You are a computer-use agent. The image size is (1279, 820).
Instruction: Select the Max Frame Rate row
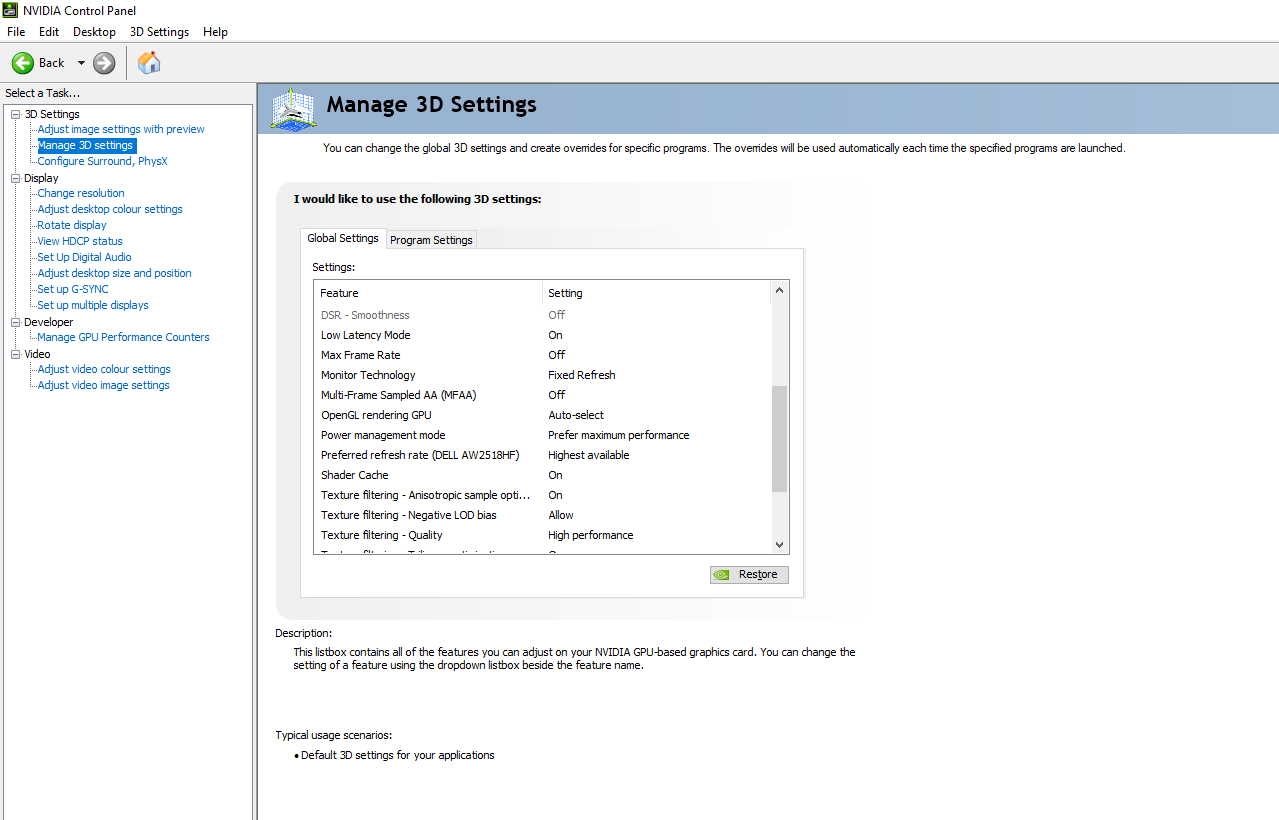point(543,355)
